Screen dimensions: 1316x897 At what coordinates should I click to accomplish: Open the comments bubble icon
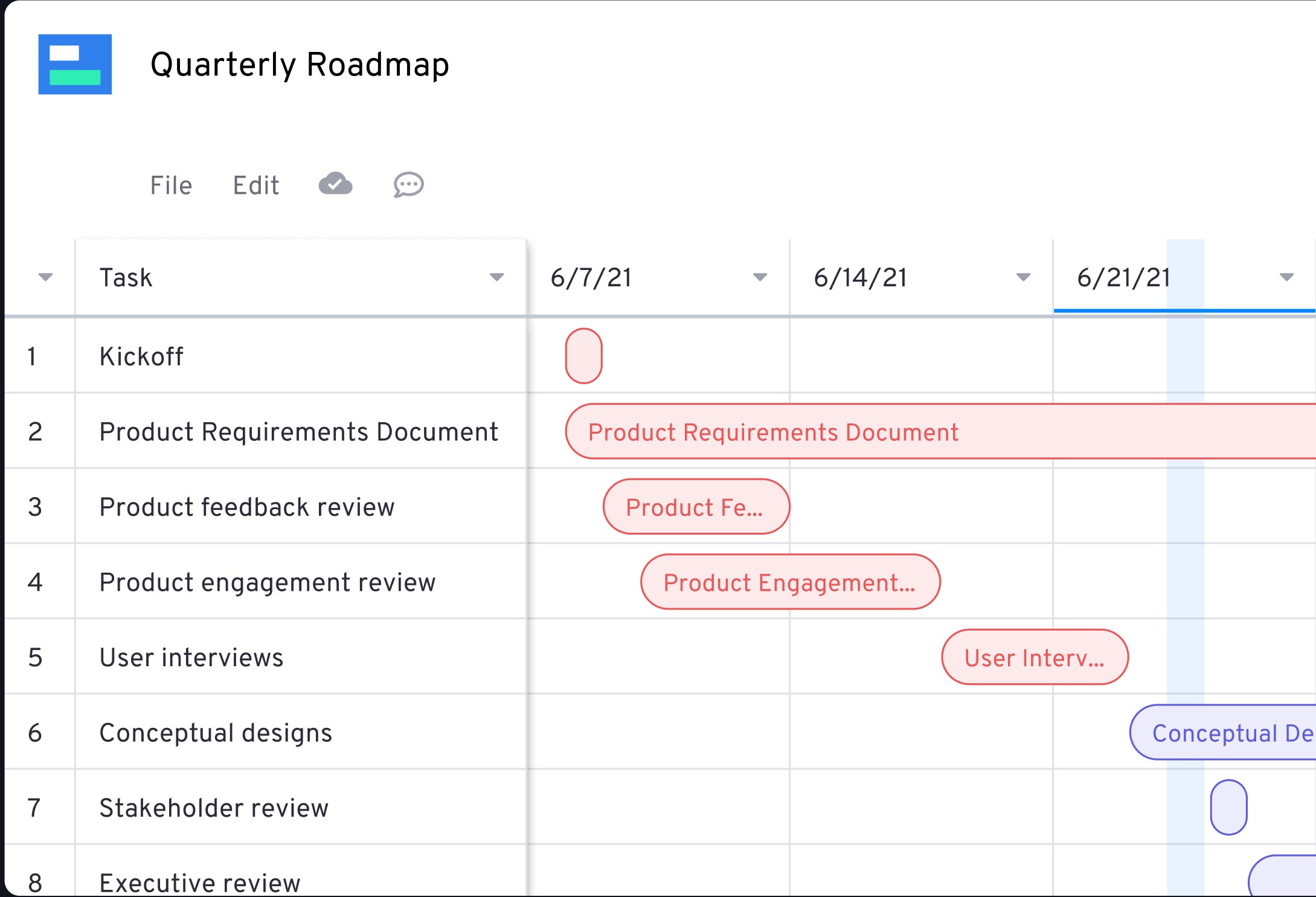[408, 185]
